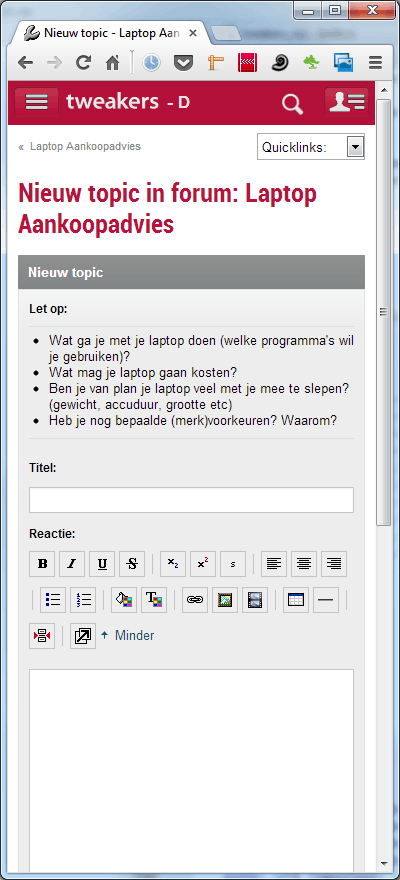The image size is (400, 880).
Task: Click the red bookmark extension icon
Action: point(247,63)
